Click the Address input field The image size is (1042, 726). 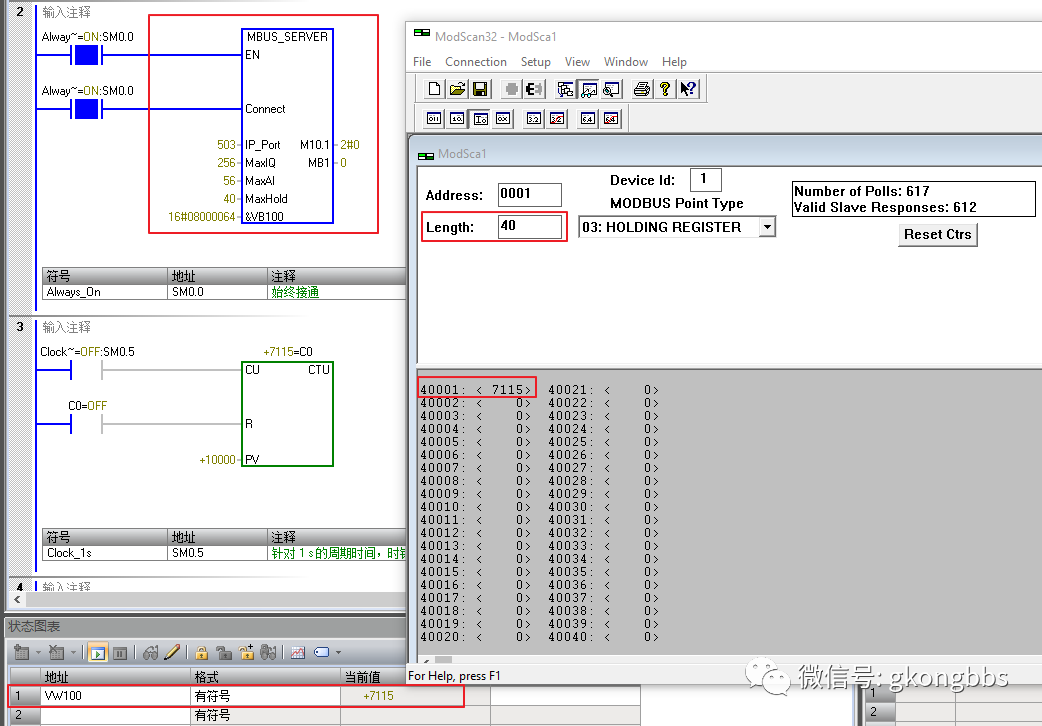point(530,195)
